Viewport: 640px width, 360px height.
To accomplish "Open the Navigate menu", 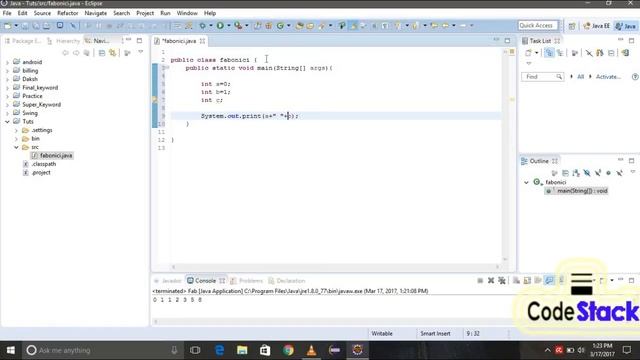I will click(96, 13).
